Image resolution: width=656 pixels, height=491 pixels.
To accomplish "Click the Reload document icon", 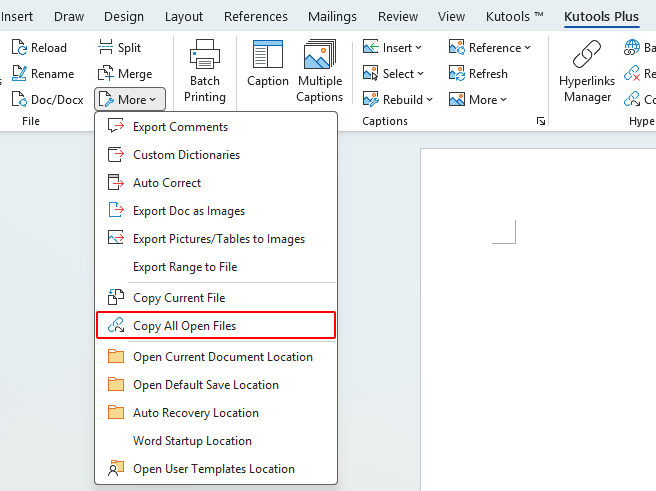I will point(19,48).
